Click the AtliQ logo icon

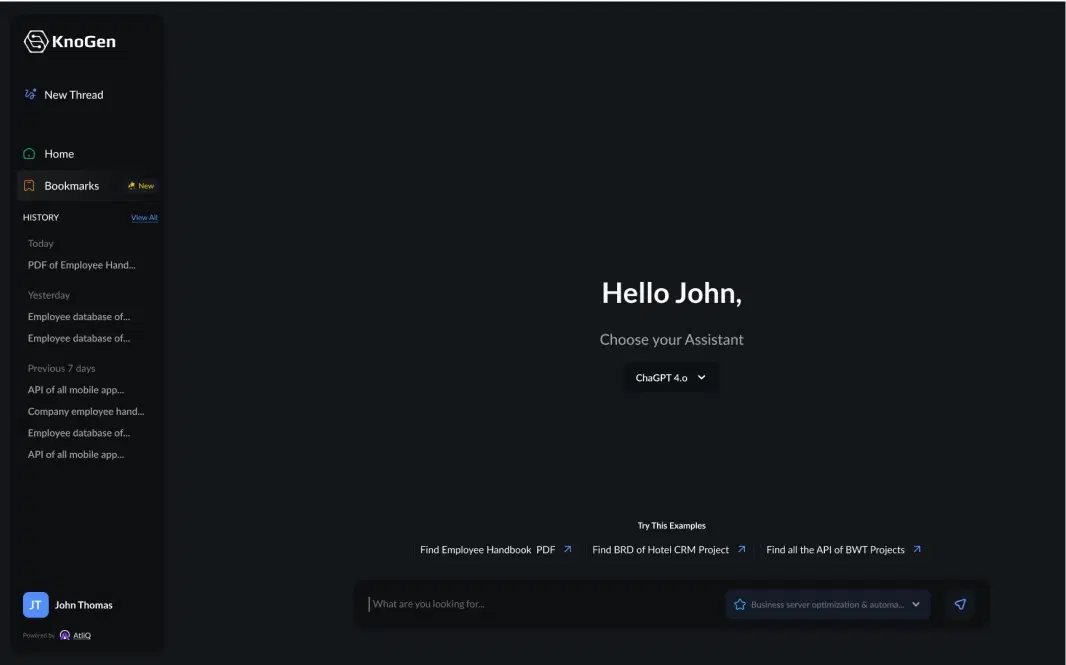(x=65, y=635)
